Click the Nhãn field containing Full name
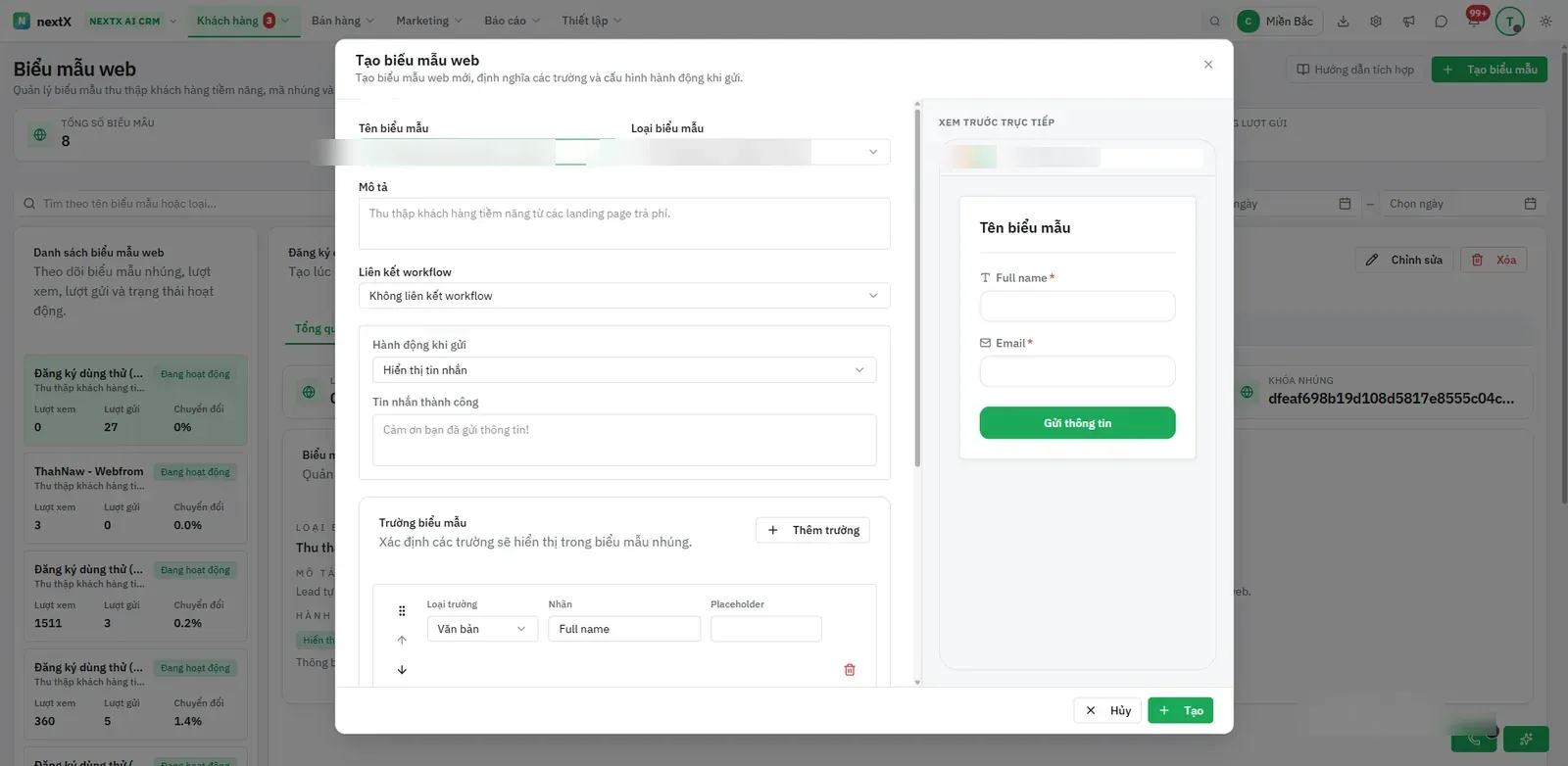1568x766 pixels. [x=624, y=629]
